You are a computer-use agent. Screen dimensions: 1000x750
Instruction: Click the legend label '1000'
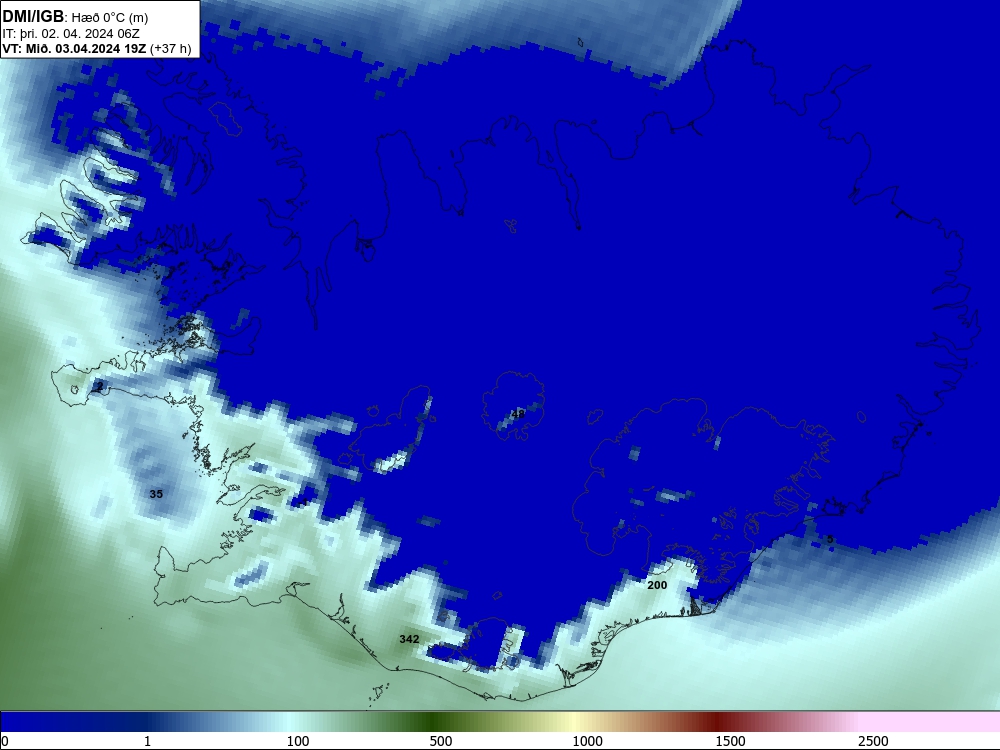click(587, 741)
